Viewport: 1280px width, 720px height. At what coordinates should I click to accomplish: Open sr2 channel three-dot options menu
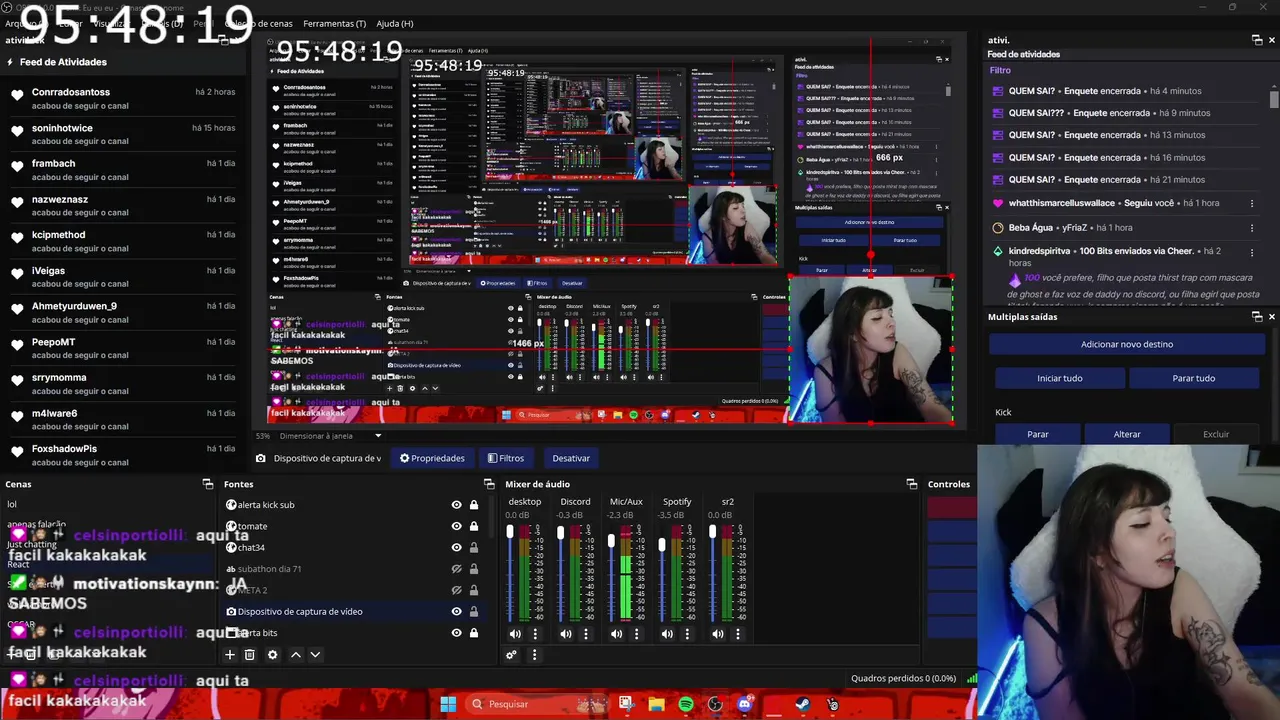738,634
